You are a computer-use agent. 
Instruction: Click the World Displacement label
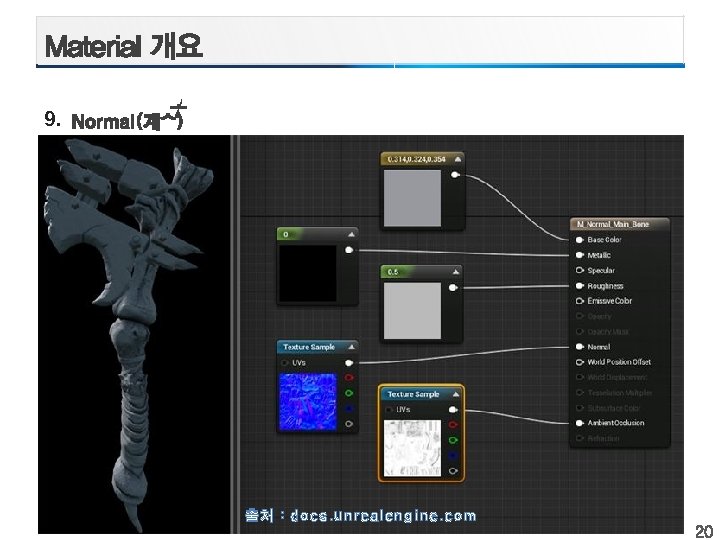coord(618,377)
